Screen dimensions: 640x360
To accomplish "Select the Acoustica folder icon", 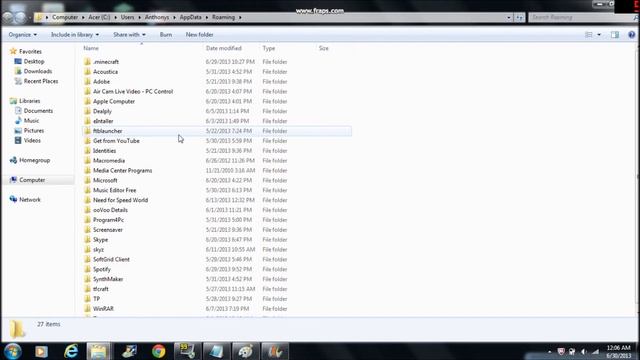I will 87,71.
